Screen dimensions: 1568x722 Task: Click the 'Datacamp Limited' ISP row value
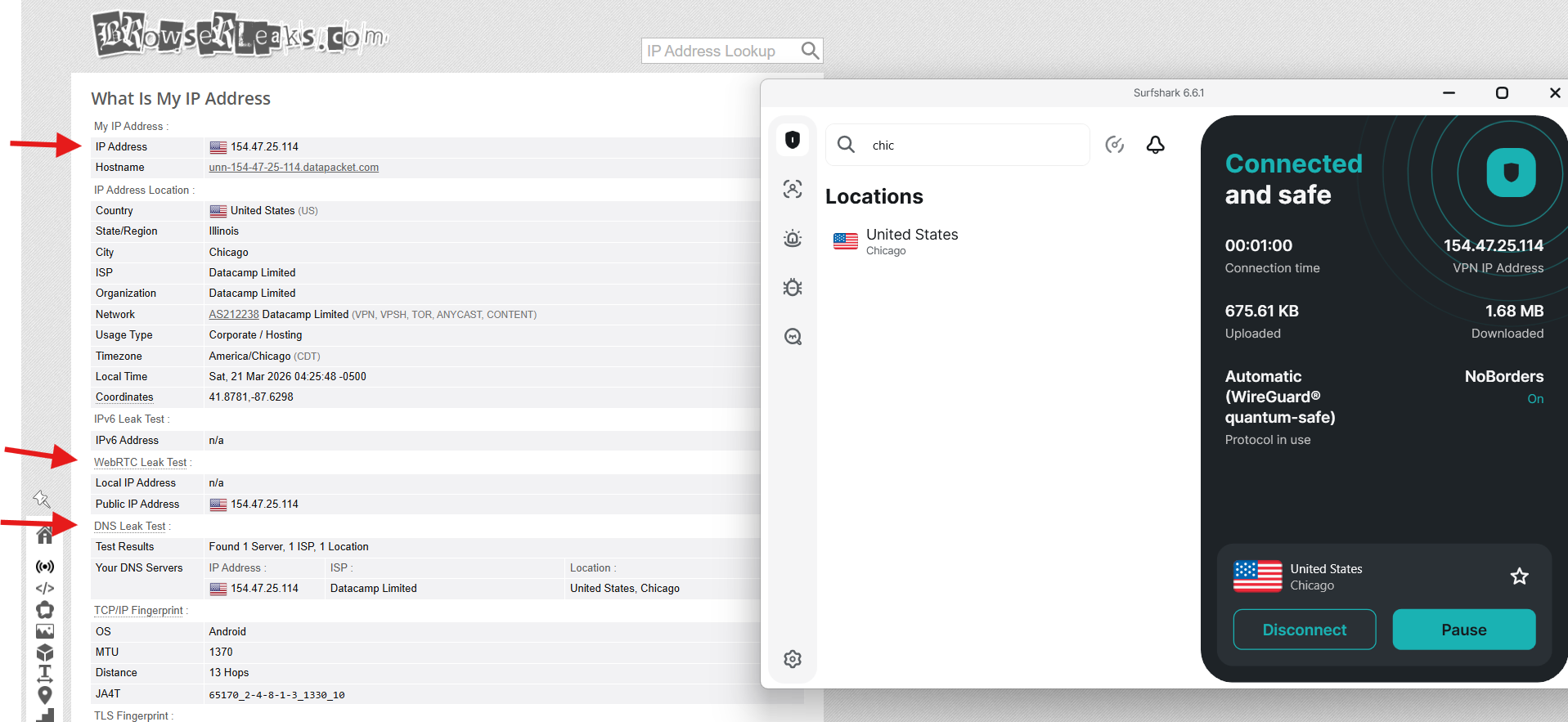pos(252,273)
